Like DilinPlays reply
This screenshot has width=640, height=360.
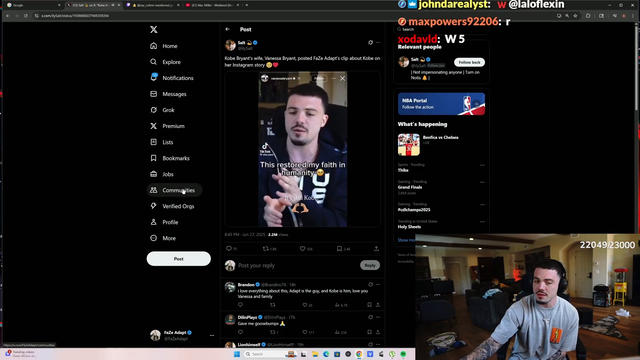click(304, 332)
